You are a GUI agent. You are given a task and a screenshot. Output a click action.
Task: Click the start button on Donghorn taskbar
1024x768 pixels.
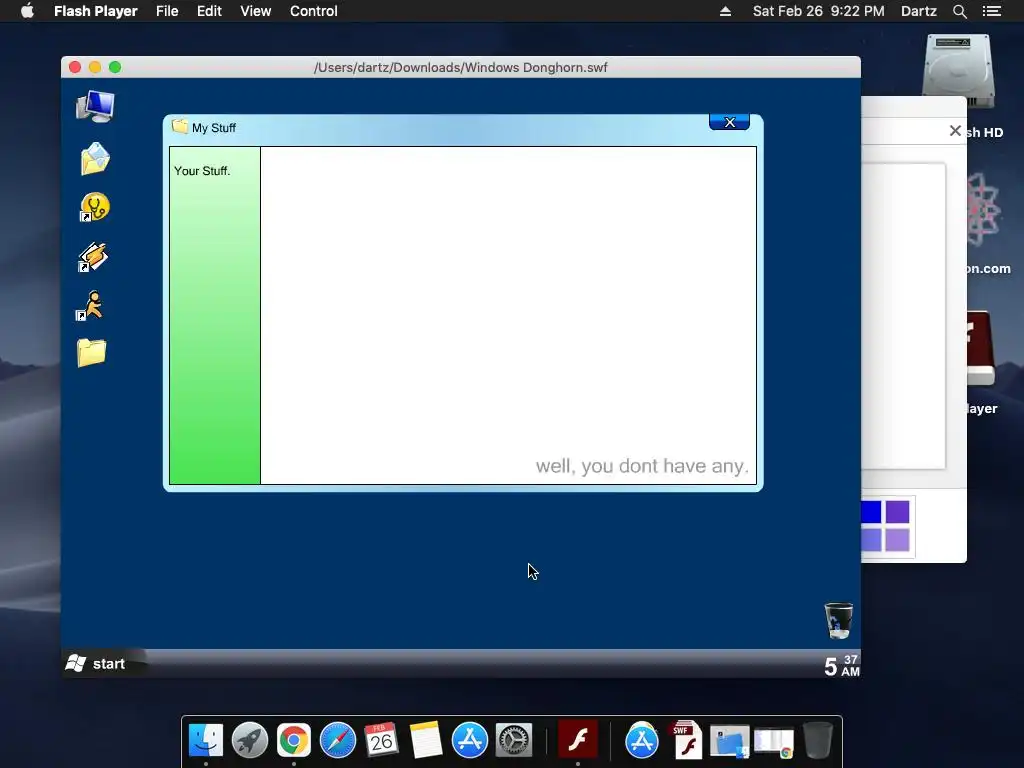96,664
